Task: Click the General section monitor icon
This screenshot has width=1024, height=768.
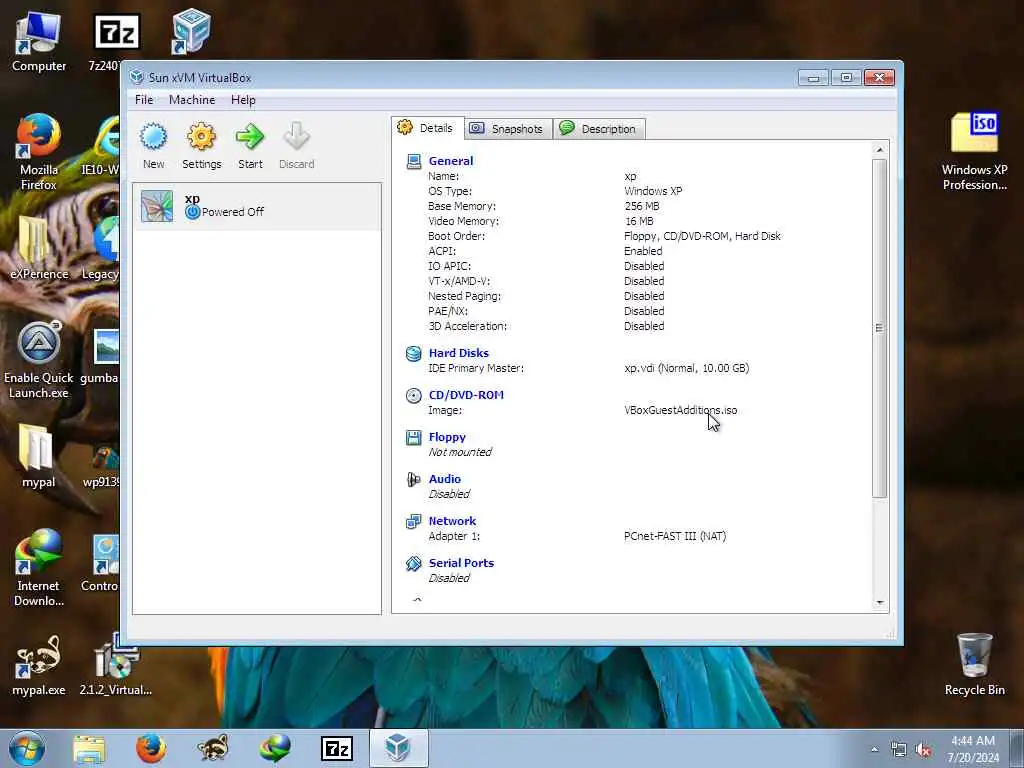Action: click(x=413, y=161)
